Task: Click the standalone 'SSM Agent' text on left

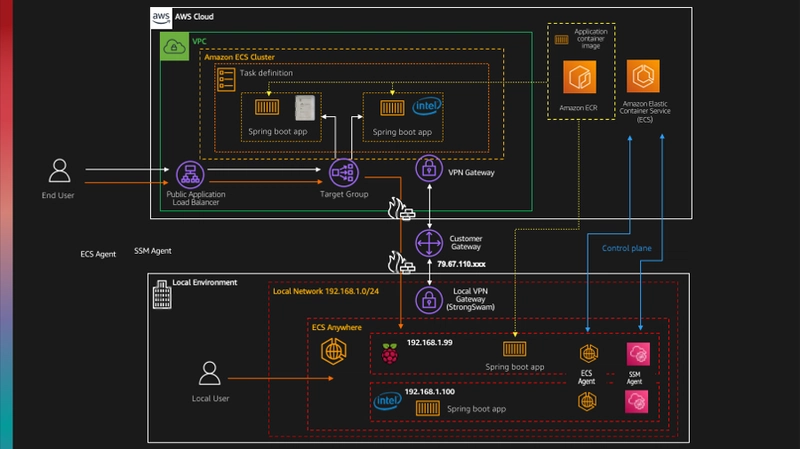Action: tap(153, 251)
